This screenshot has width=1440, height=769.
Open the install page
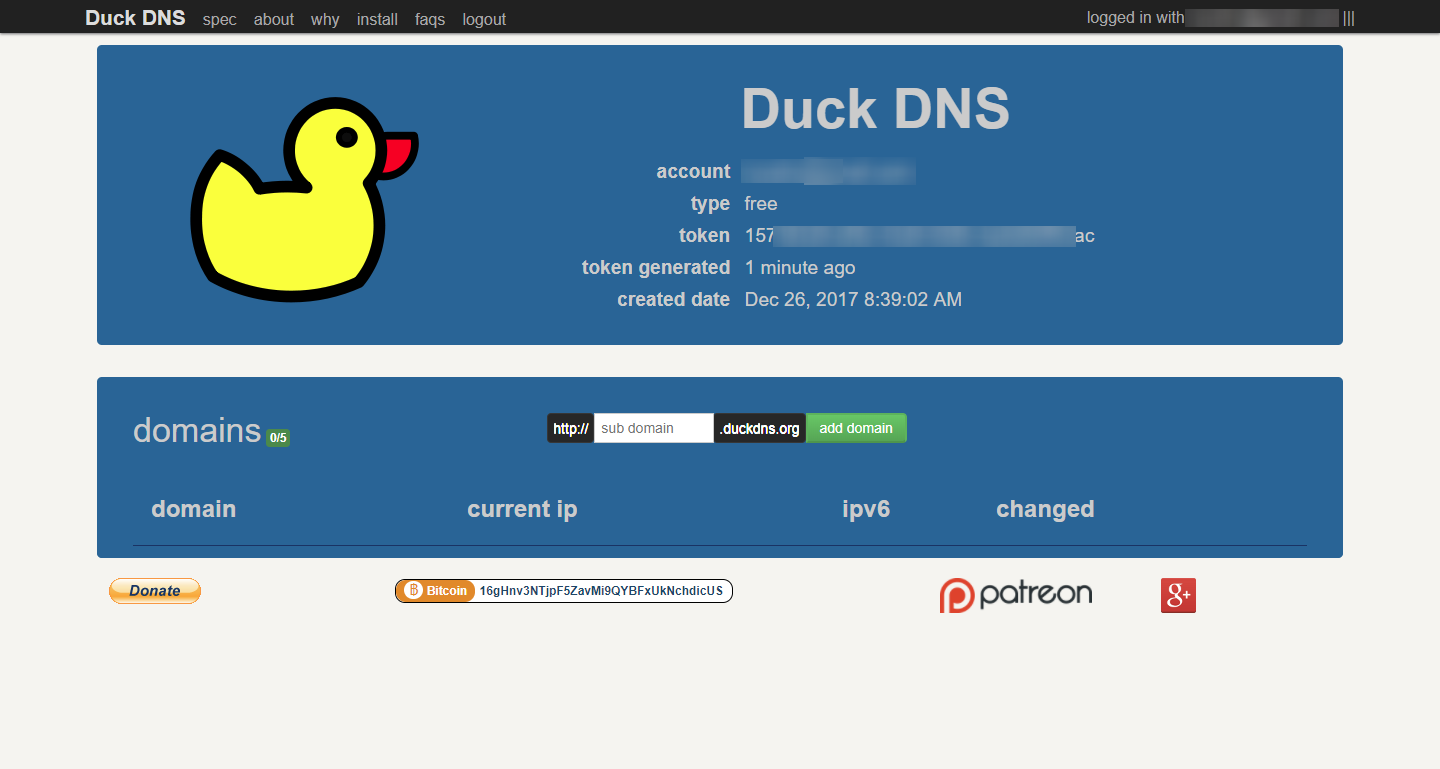pos(377,19)
